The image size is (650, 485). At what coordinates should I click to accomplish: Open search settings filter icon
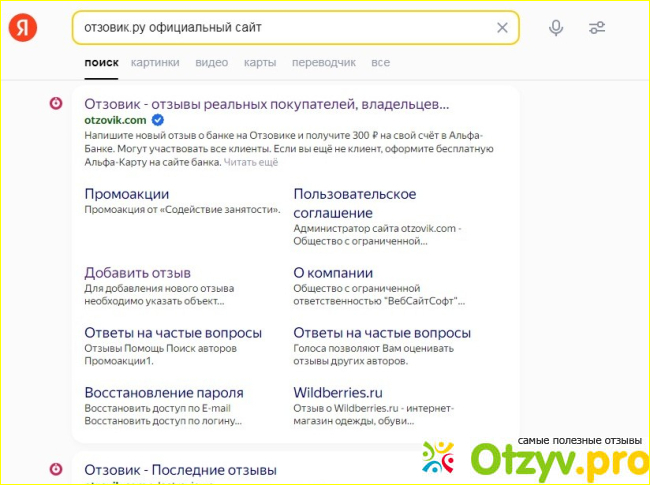click(597, 28)
